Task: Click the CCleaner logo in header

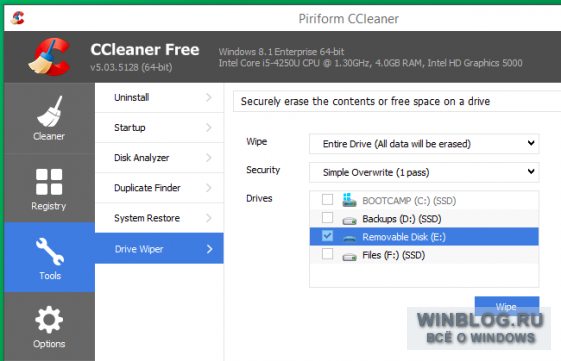Action: click(x=49, y=57)
